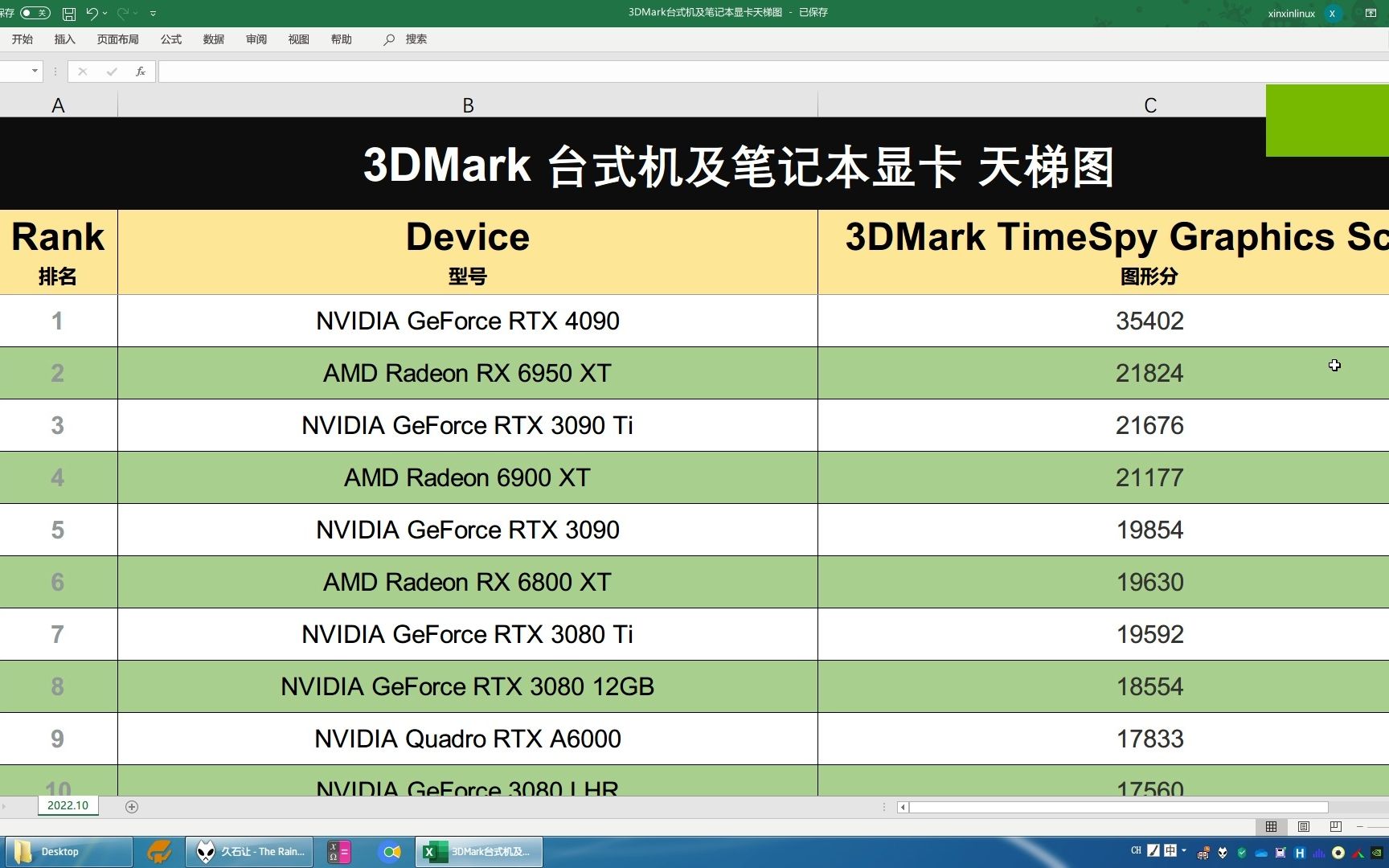Select cell NVIDIA Quadro RTX A6000

(468, 739)
